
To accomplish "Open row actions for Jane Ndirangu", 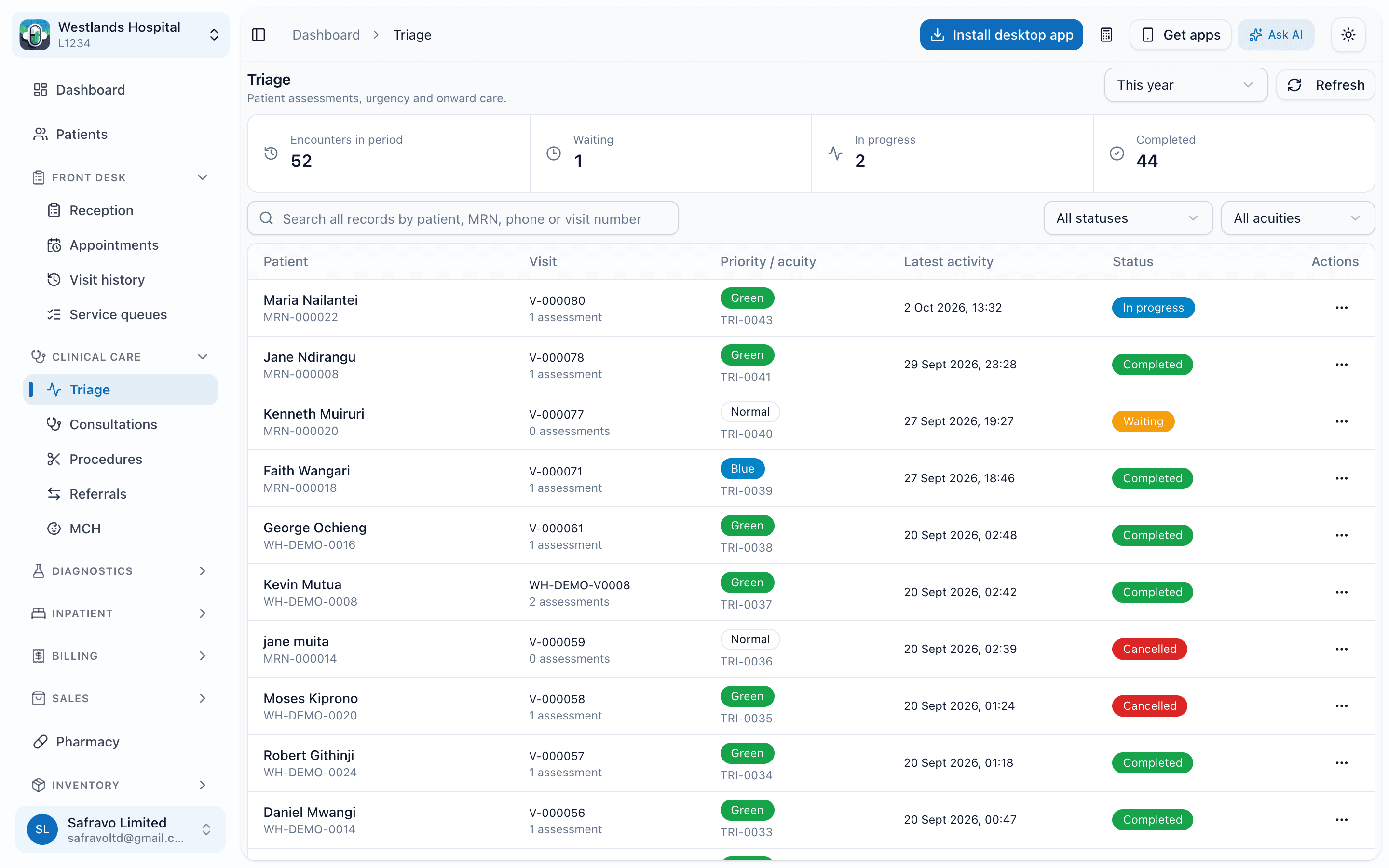I will point(1341,365).
